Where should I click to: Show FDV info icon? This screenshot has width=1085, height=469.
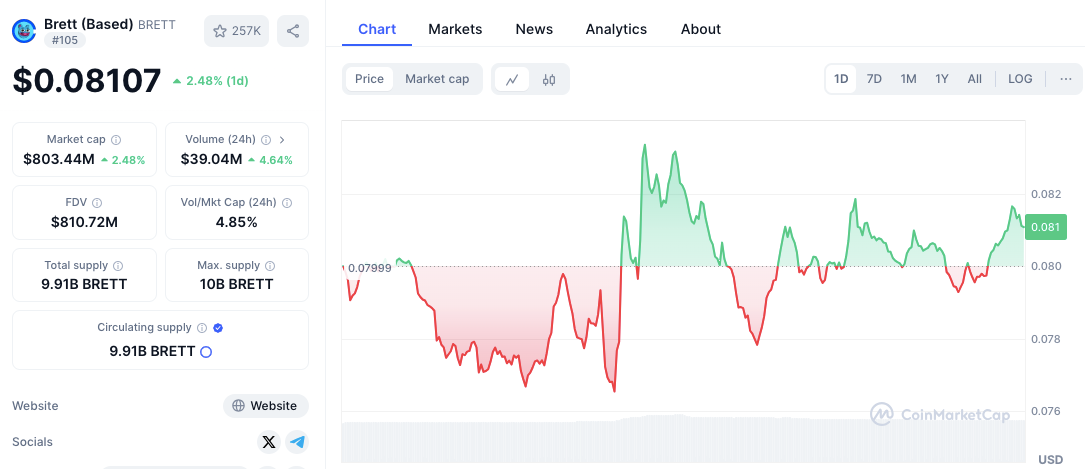[x=97, y=203]
